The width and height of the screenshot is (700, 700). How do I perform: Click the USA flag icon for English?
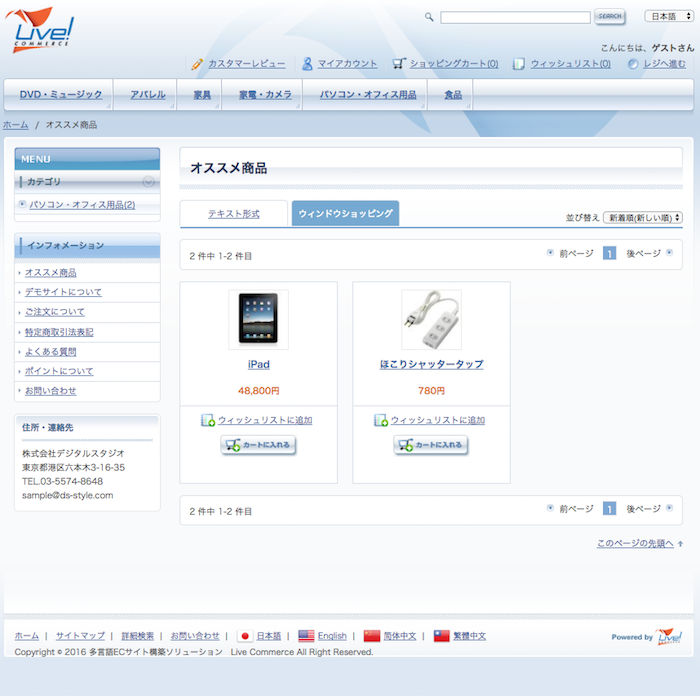[x=306, y=635]
